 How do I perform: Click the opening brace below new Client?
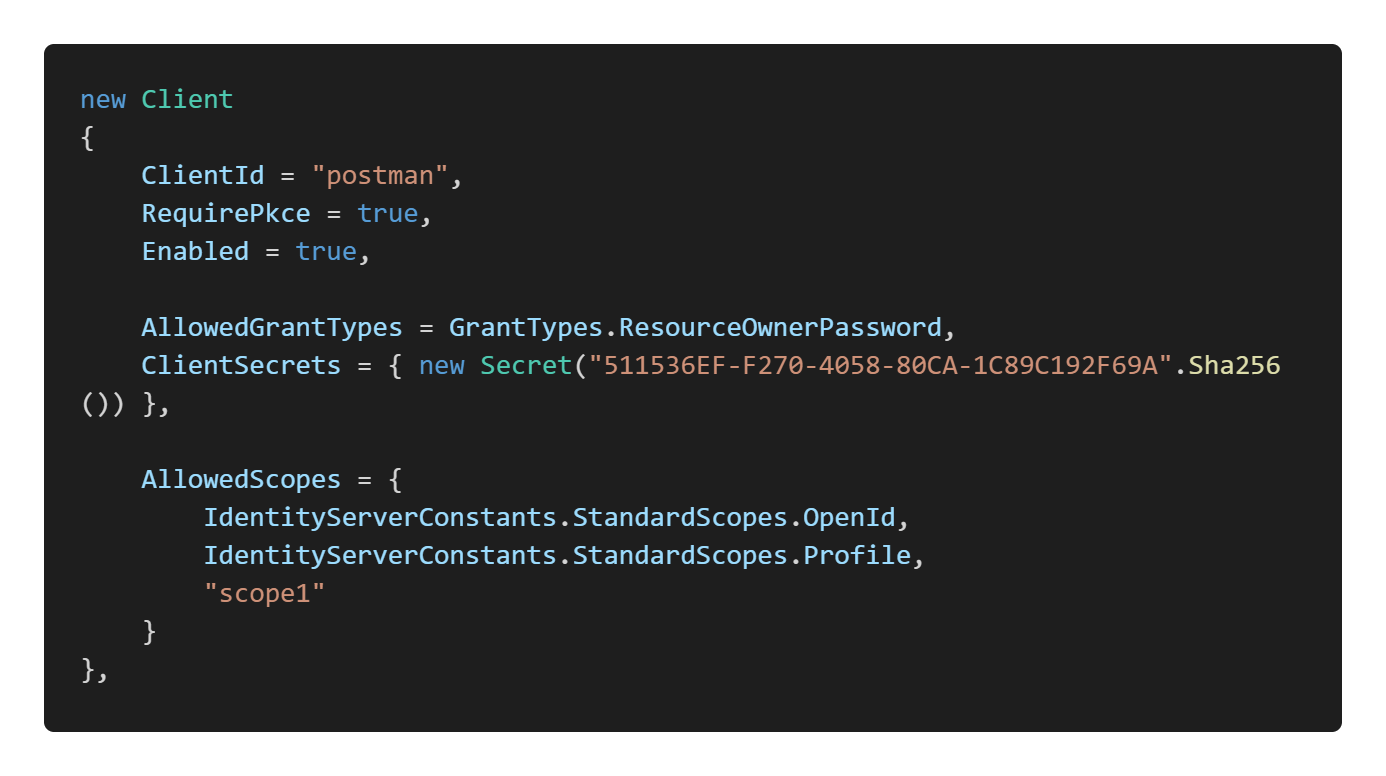(87, 137)
